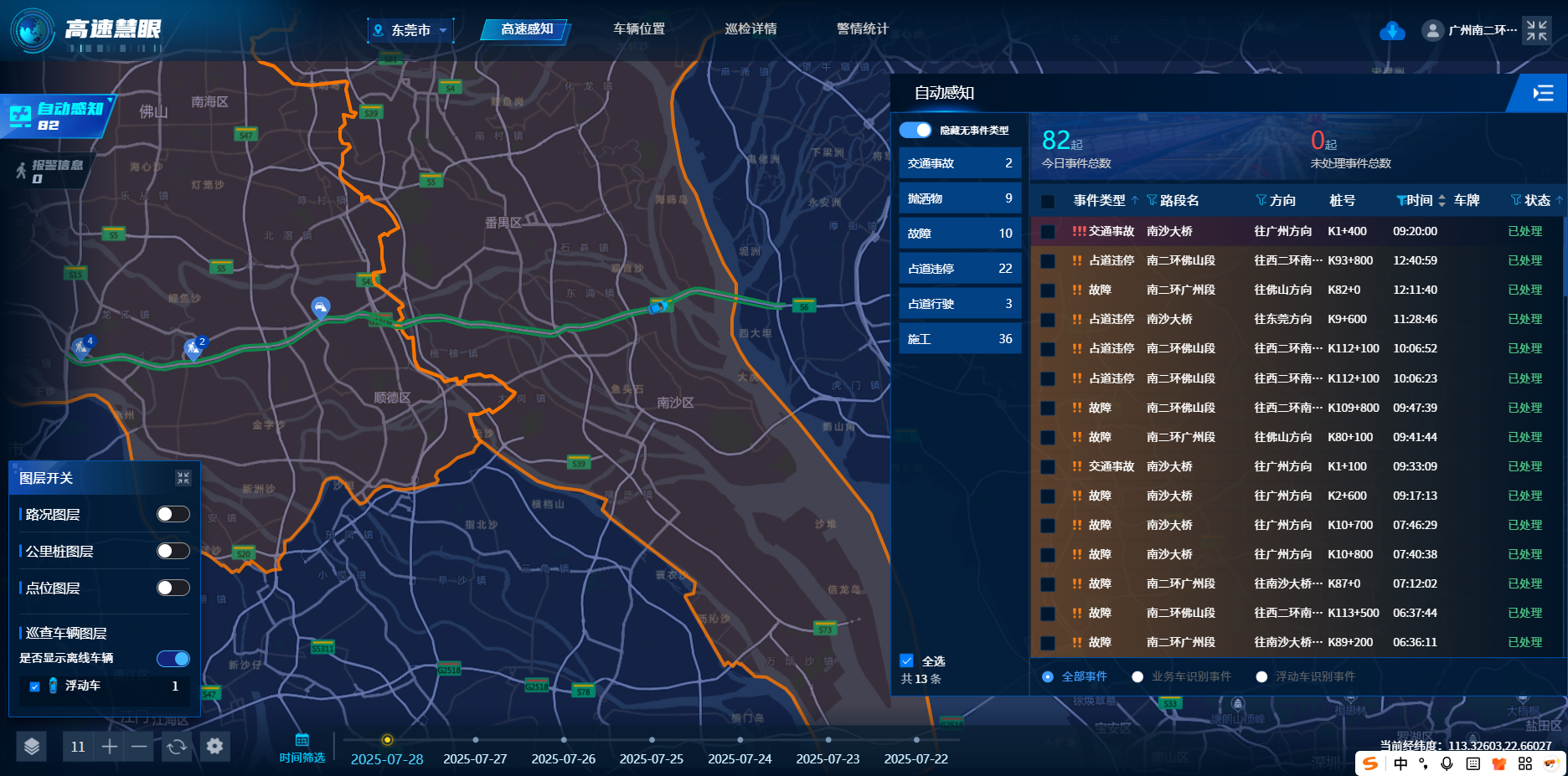Zoom in the map with plus button

pyautogui.click(x=109, y=746)
